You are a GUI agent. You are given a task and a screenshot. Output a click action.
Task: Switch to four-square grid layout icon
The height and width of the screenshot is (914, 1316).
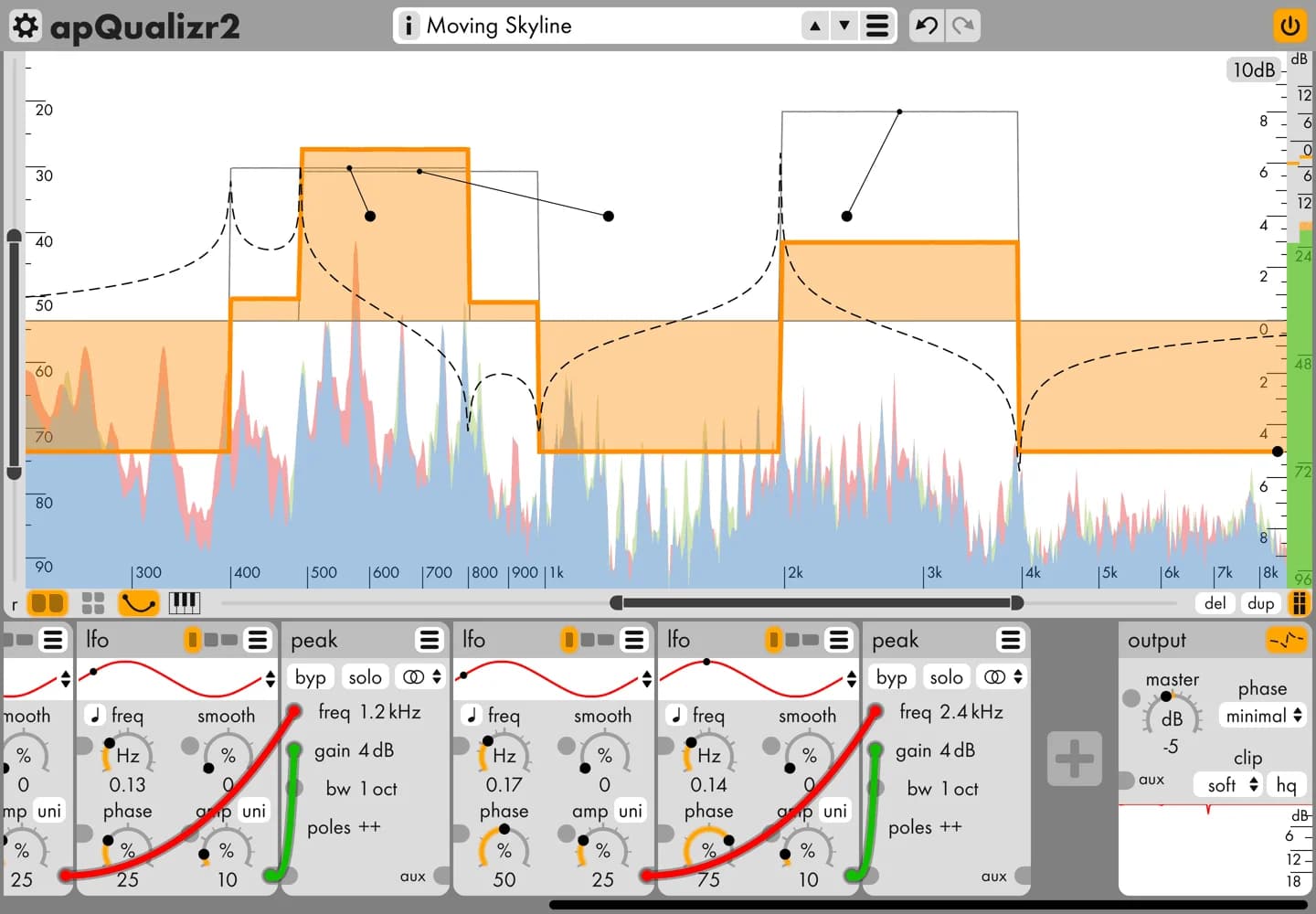93,602
